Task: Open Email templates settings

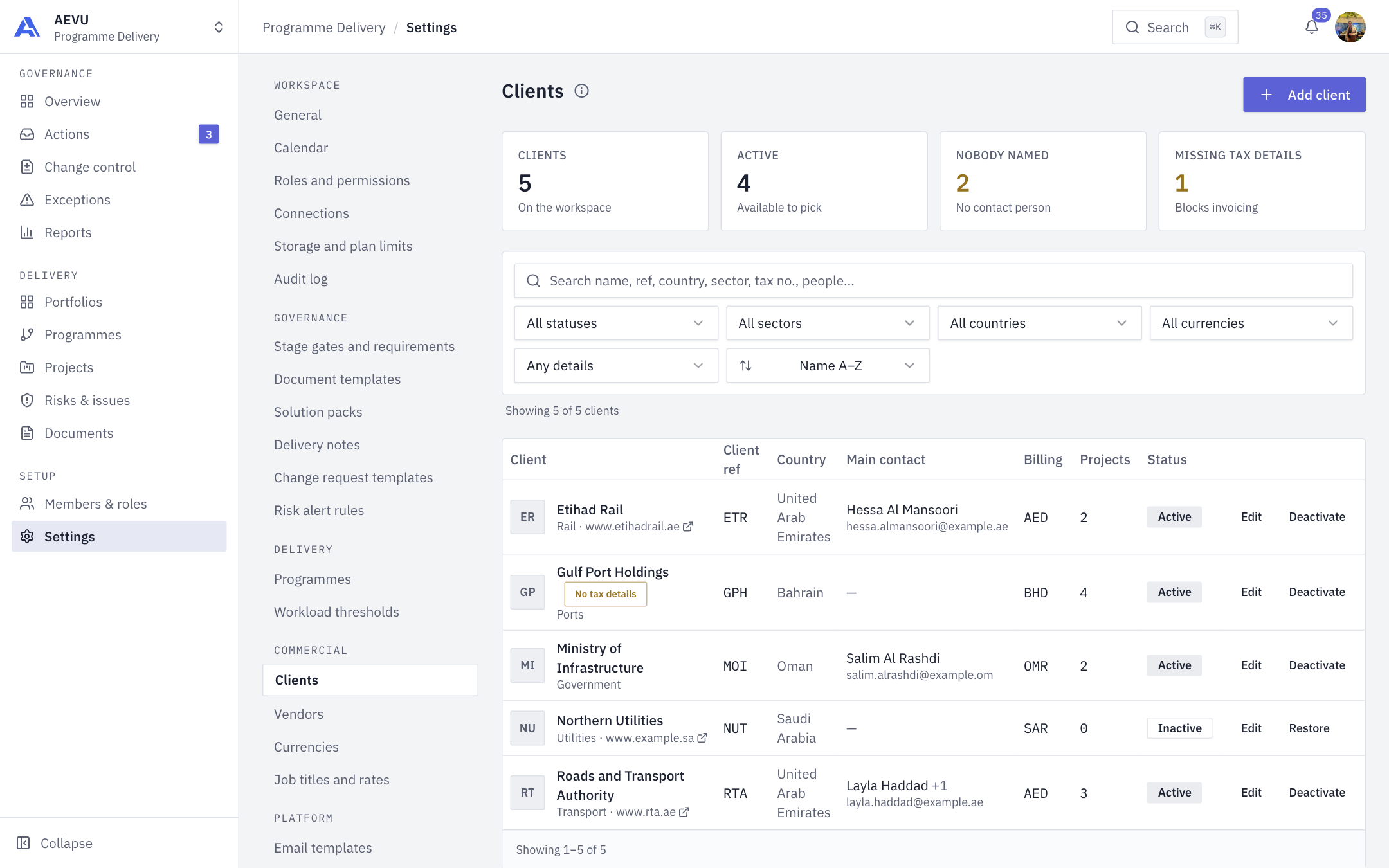Action: 323,848
